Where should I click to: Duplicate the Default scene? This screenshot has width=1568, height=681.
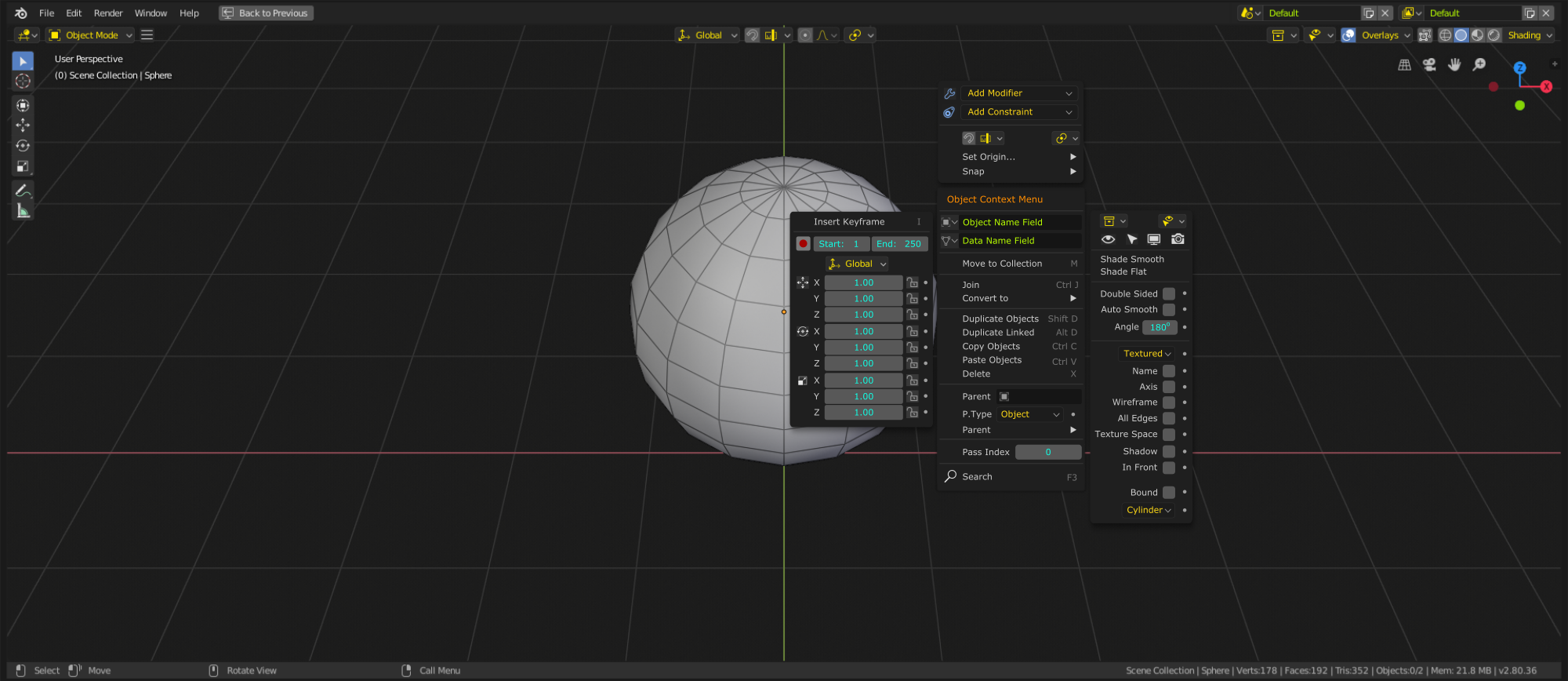click(1369, 13)
